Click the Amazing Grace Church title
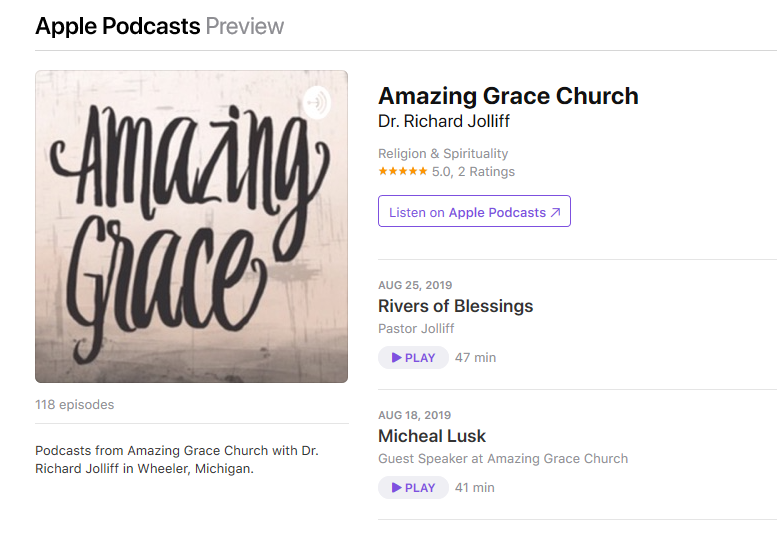Viewport: 777px width, 533px height. [x=508, y=96]
